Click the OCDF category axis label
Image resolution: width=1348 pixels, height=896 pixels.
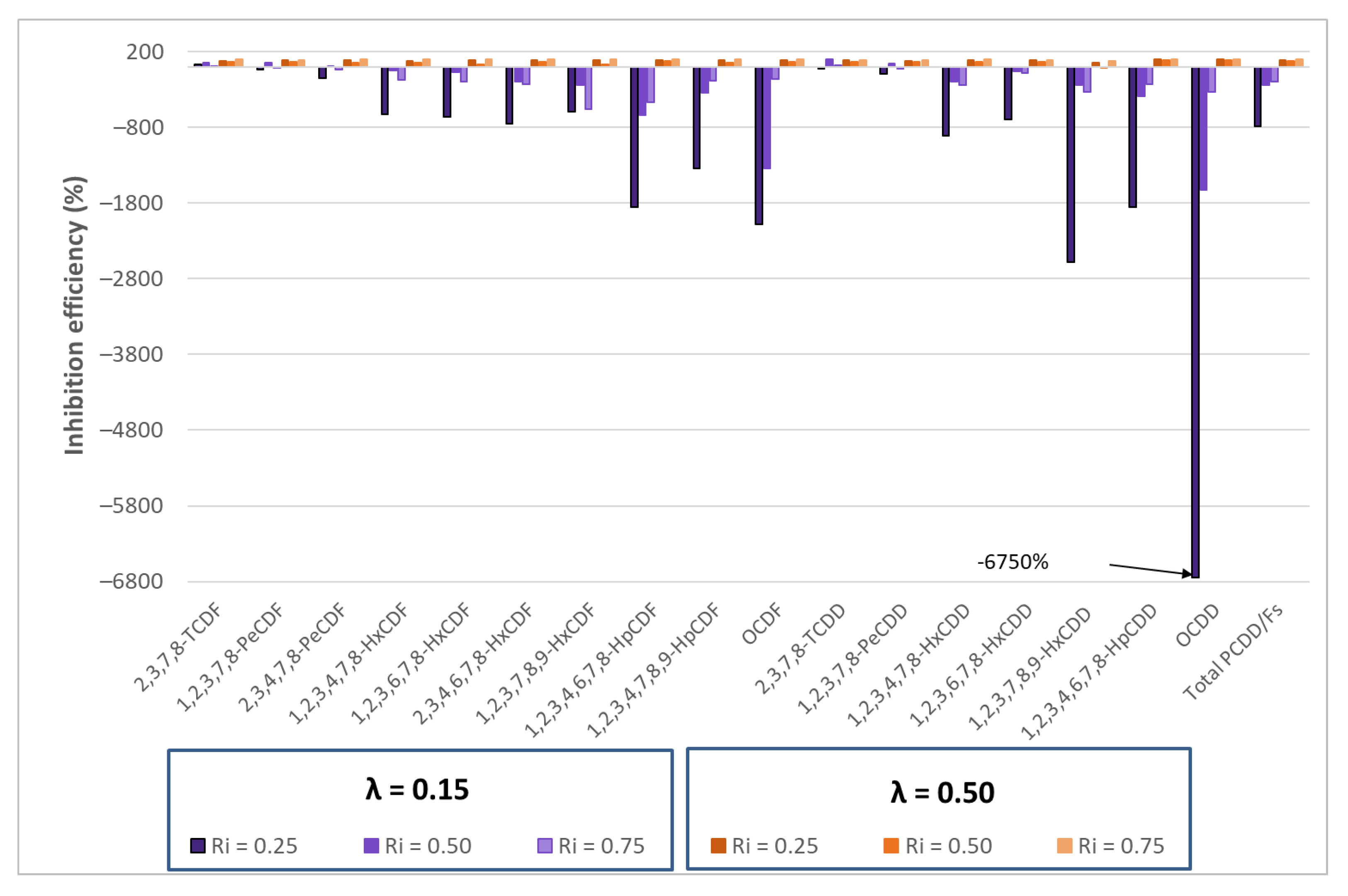tap(762, 624)
